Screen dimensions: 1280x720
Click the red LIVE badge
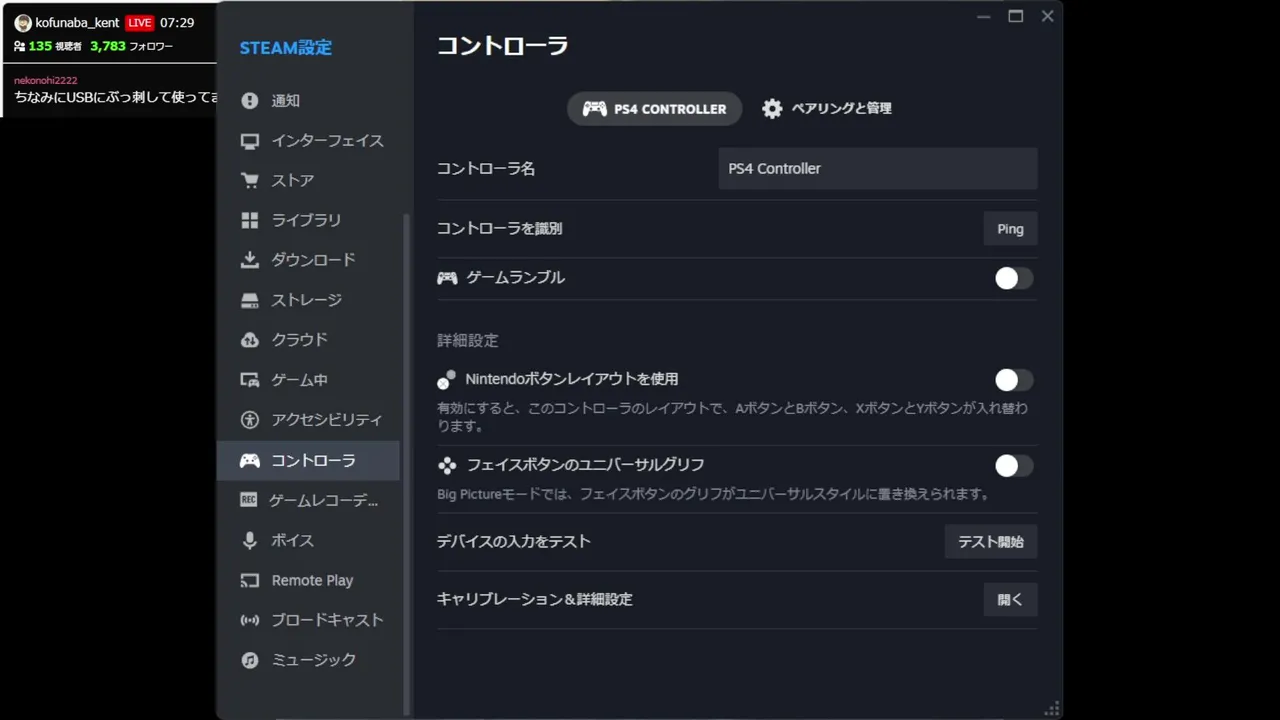click(x=139, y=23)
